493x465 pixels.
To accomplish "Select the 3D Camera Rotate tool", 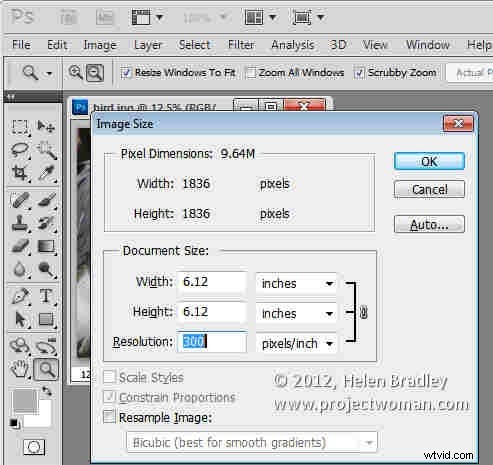I will click(x=46, y=346).
